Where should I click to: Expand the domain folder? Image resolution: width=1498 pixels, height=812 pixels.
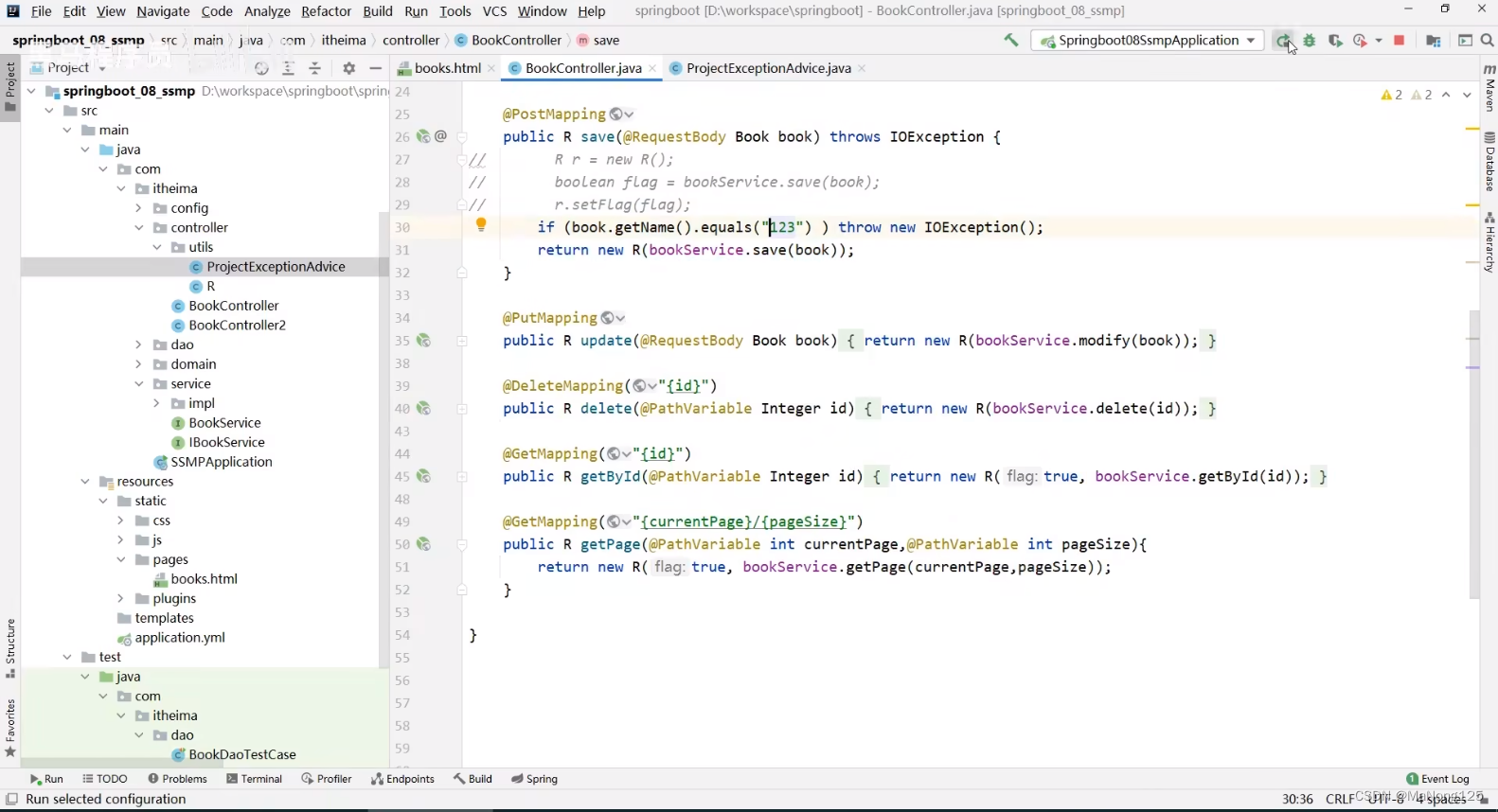pyautogui.click(x=138, y=364)
